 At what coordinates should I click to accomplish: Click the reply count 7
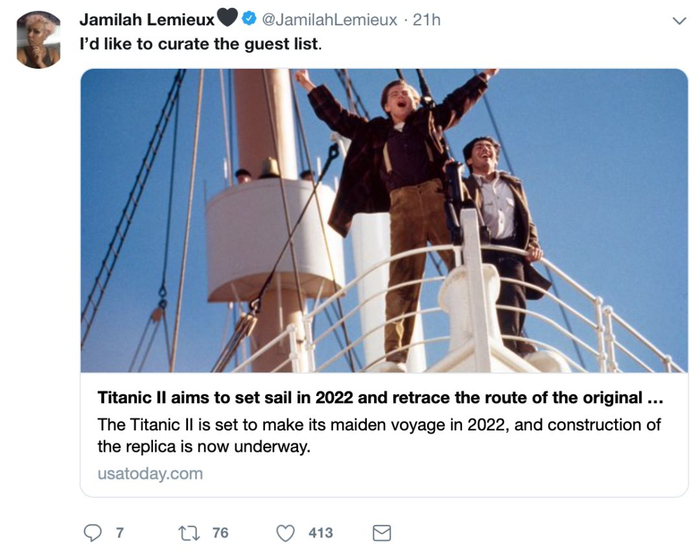[120, 533]
